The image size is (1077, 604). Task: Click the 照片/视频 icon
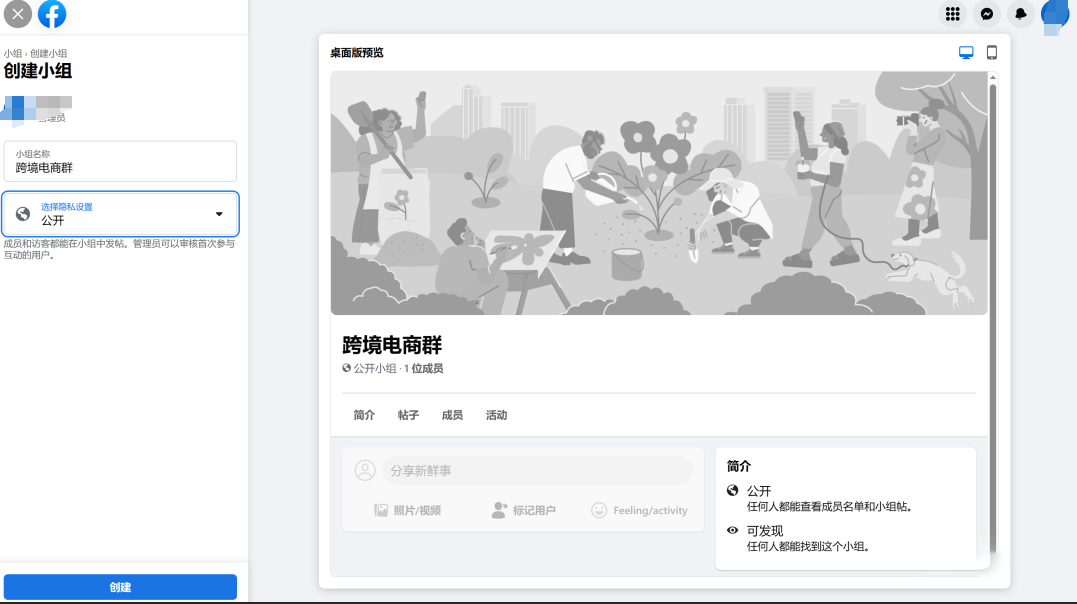381,510
